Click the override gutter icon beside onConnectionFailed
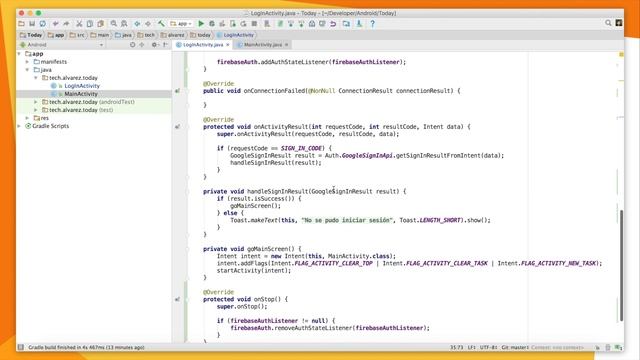Screen dimensions: 640x360 tap(177, 91)
